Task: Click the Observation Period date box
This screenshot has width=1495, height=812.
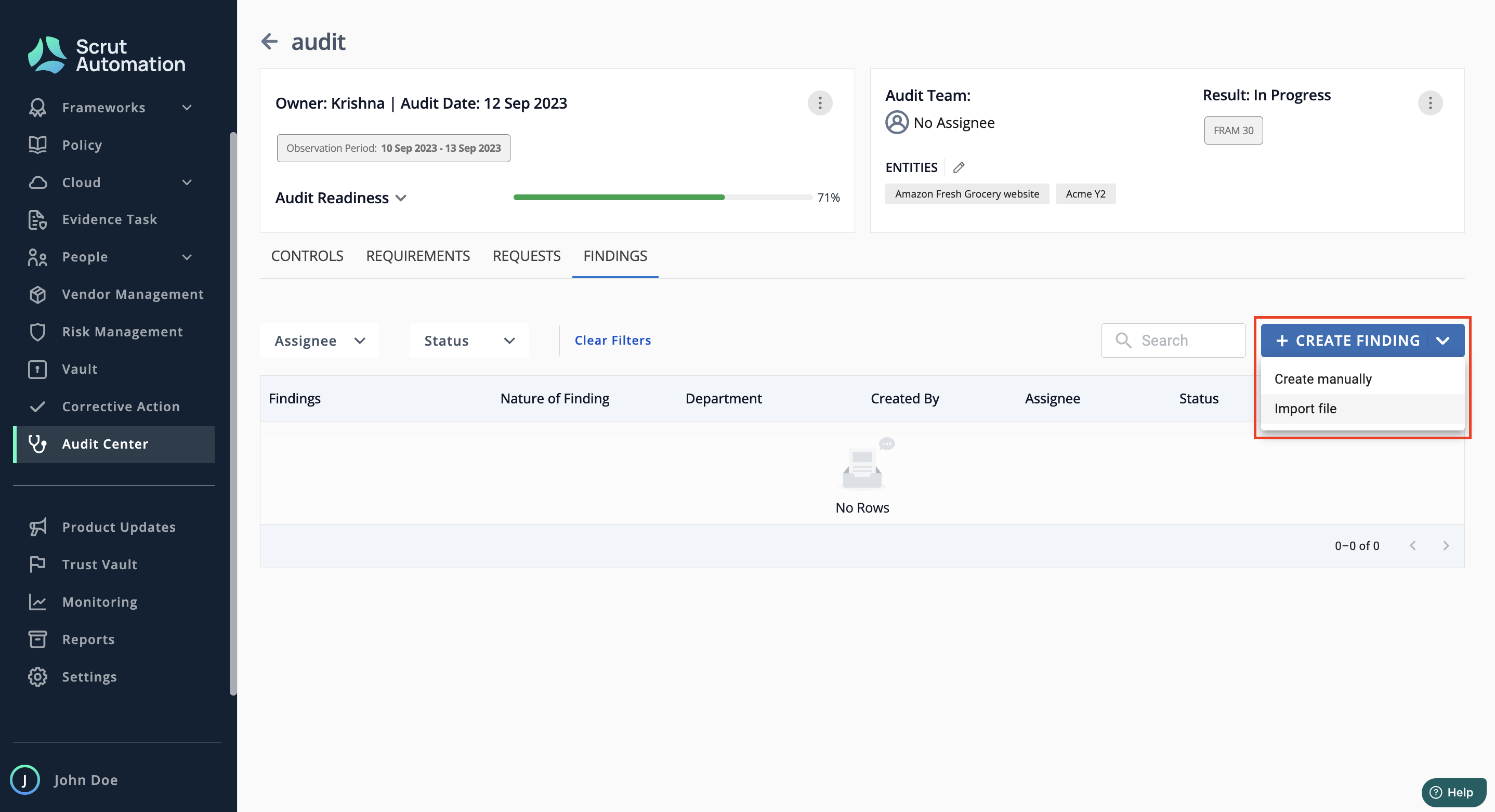Action: point(394,148)
